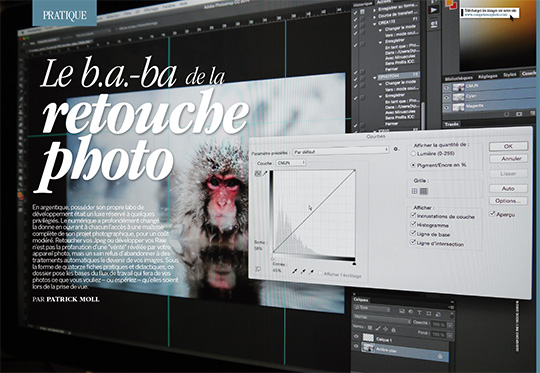Uncheck the Ligne d'intersection checkbox
The height and width of the screenshot is (373, 540).
click(x=413, y=242)
